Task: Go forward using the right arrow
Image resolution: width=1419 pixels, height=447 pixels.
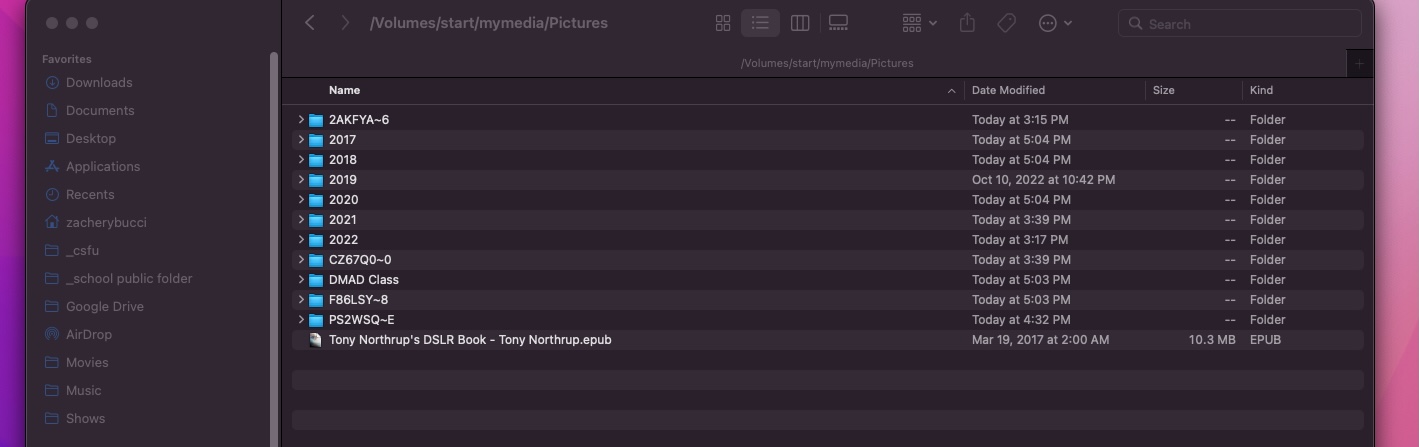Action: click(x=345, y=23)
